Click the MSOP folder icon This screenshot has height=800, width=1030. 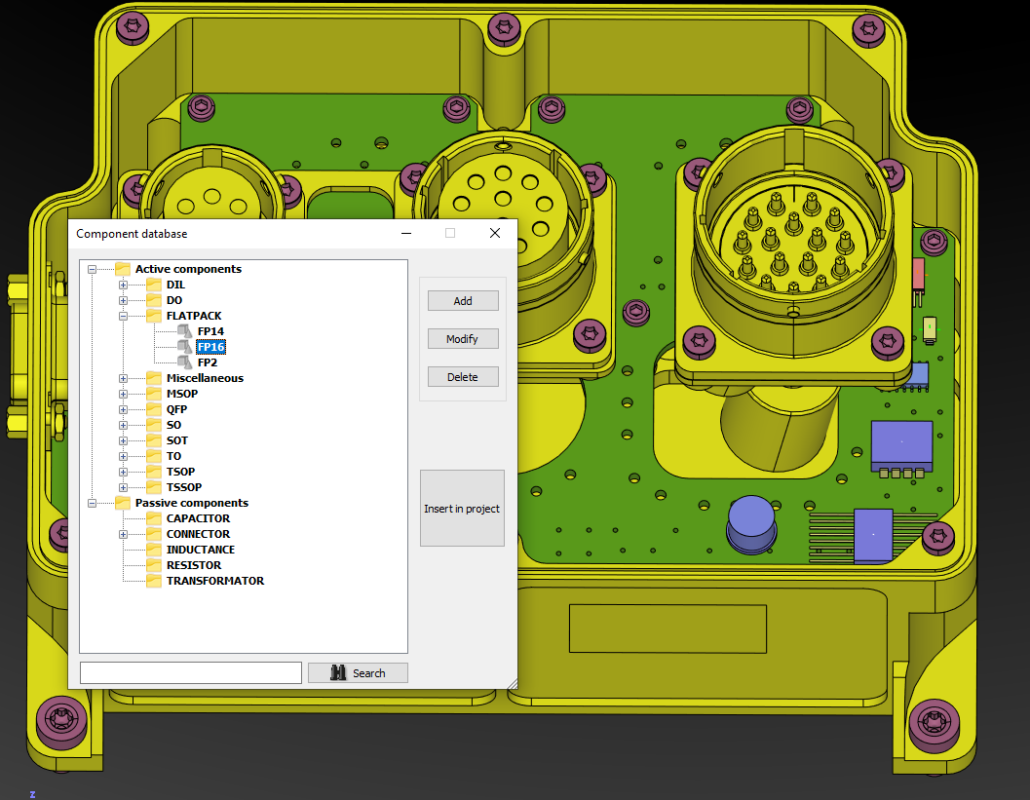tap(153, 393)
